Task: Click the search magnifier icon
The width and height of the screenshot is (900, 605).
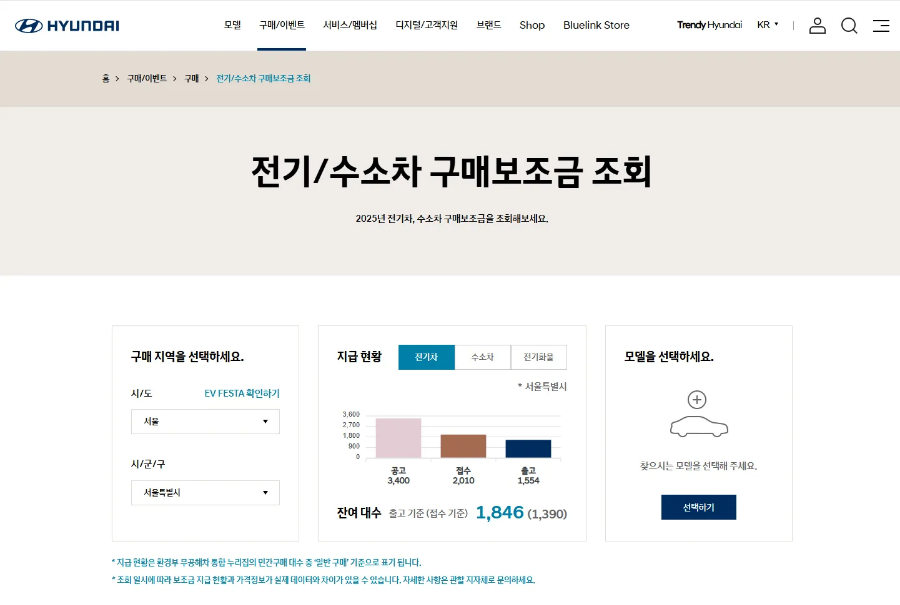Action: [849, 25]
